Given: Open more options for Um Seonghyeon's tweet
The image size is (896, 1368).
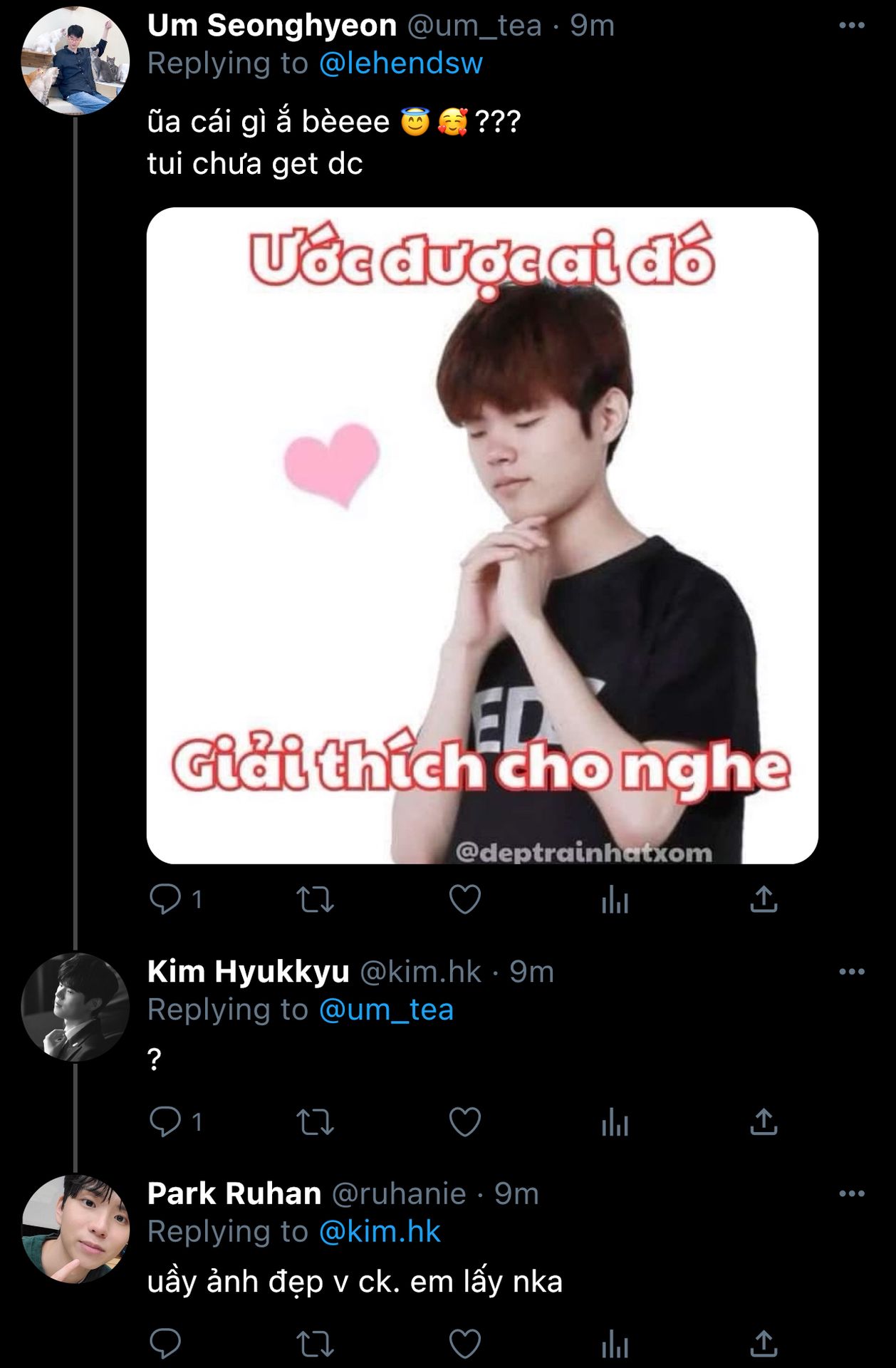Looking at the screenshot, I should [x=852, y=26].
